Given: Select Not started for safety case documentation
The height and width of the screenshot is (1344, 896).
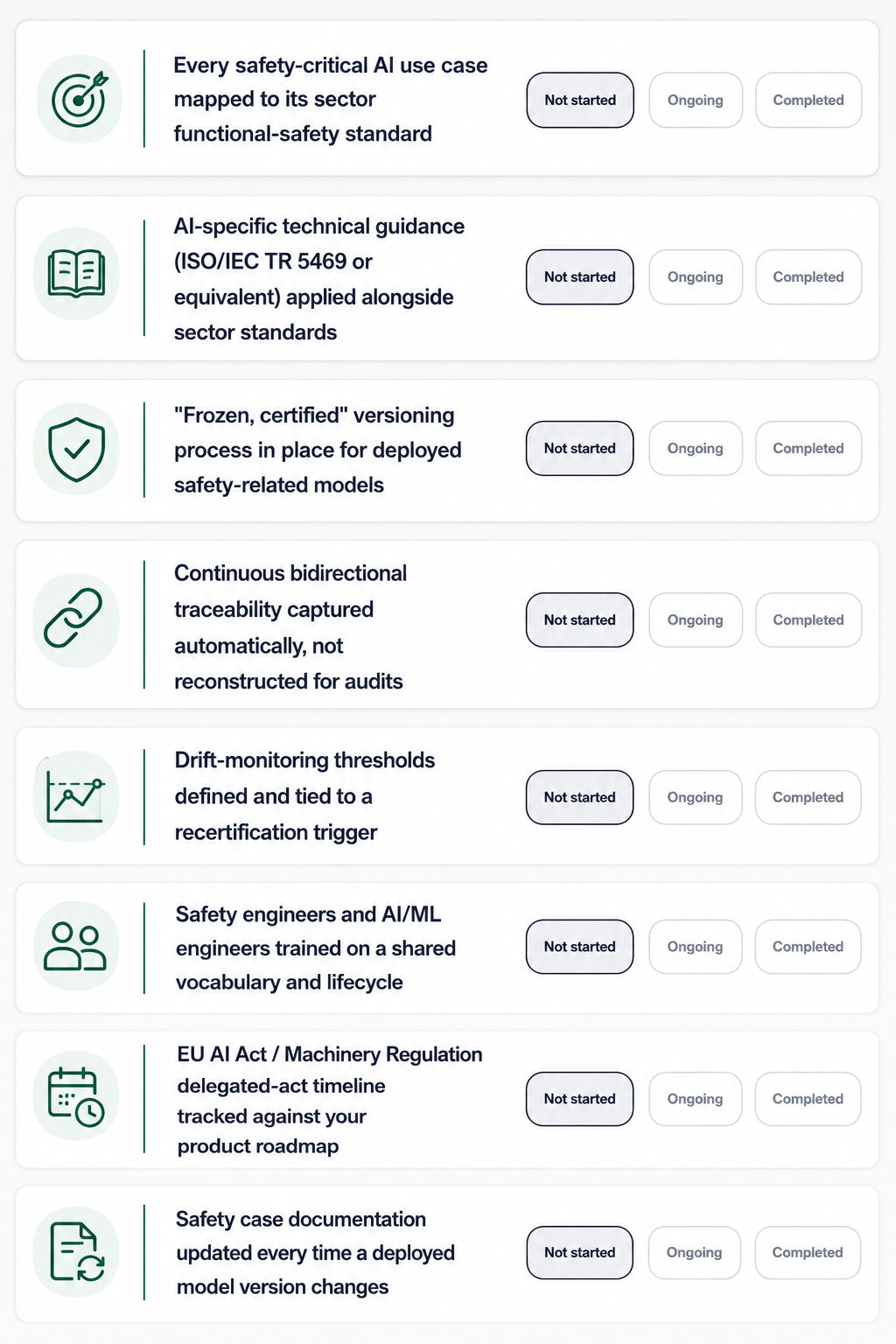Looking at the screenshot, I should coord(579,1253).
